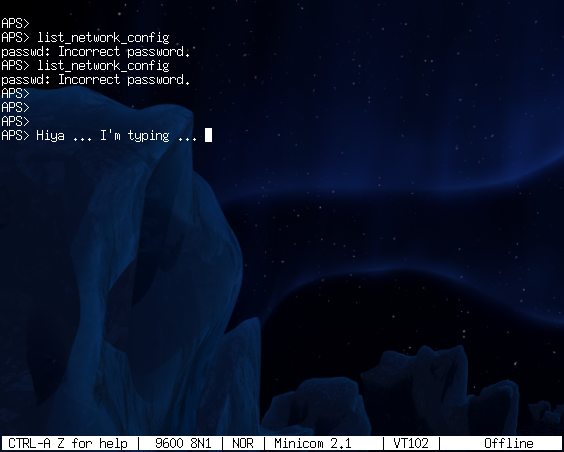Image resolution: width=564 pixels, height=452 pixels.
Task: Click the first 'list_network_config' command line
Action: click(85, 37)
